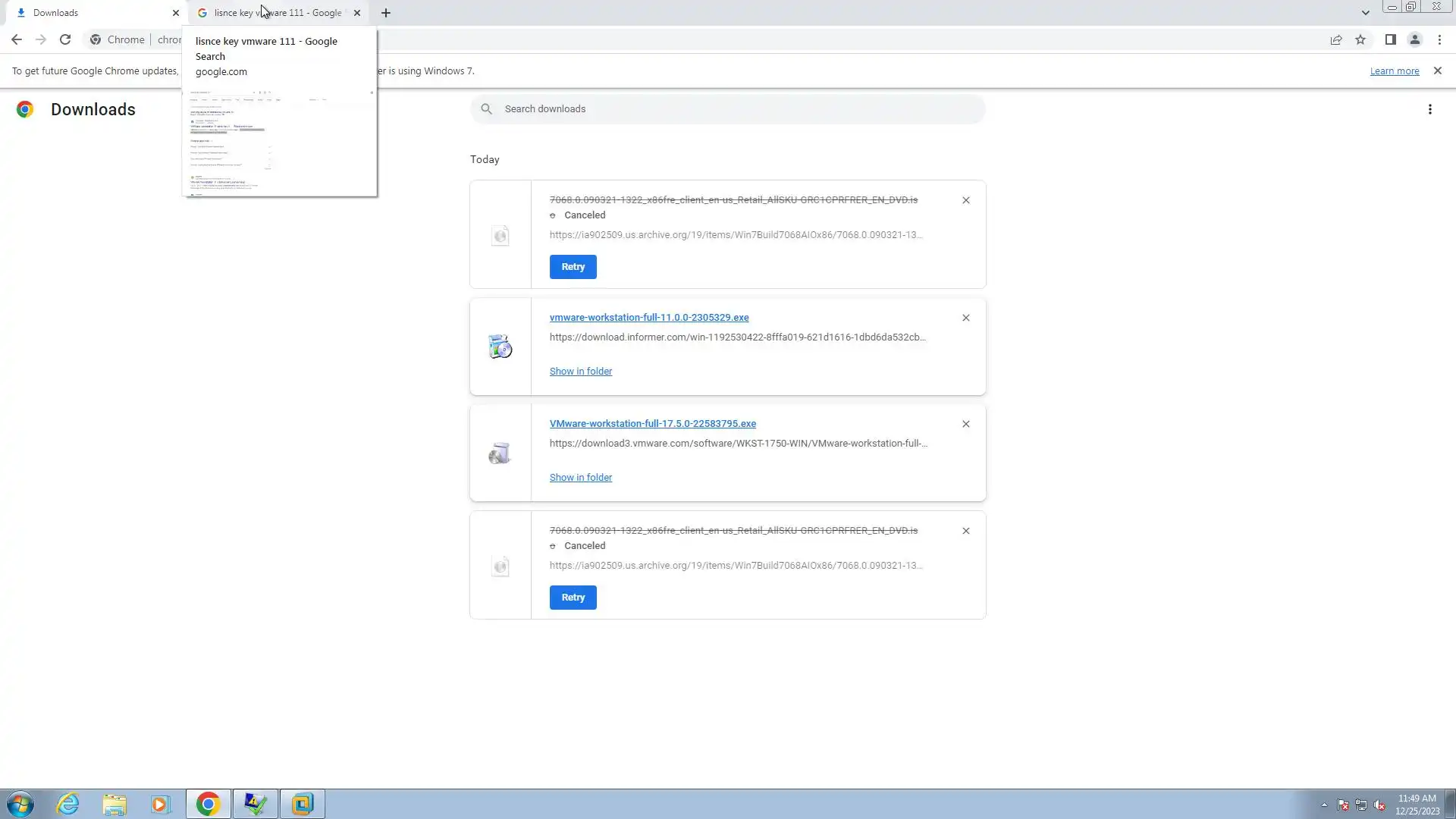Switch to the Google Search tab
This screenshot has width=1456, height=819.
click(x=278, y=13)
